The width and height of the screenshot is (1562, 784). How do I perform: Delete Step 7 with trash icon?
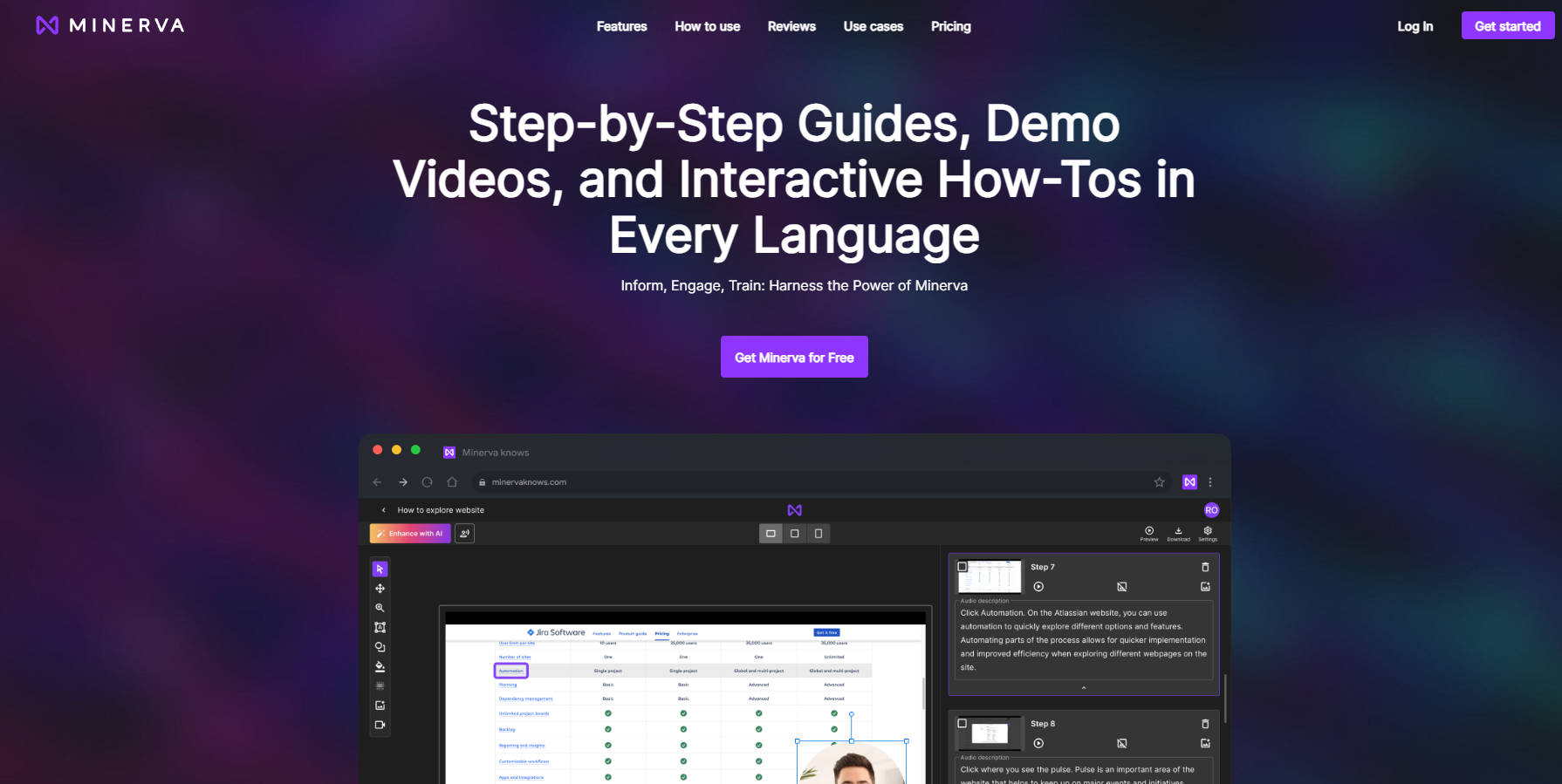[1205, 567]
